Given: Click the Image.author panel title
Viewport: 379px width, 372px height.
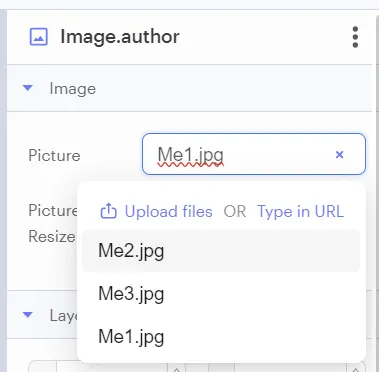Looking at the screenshot, I should coord(120,36).
